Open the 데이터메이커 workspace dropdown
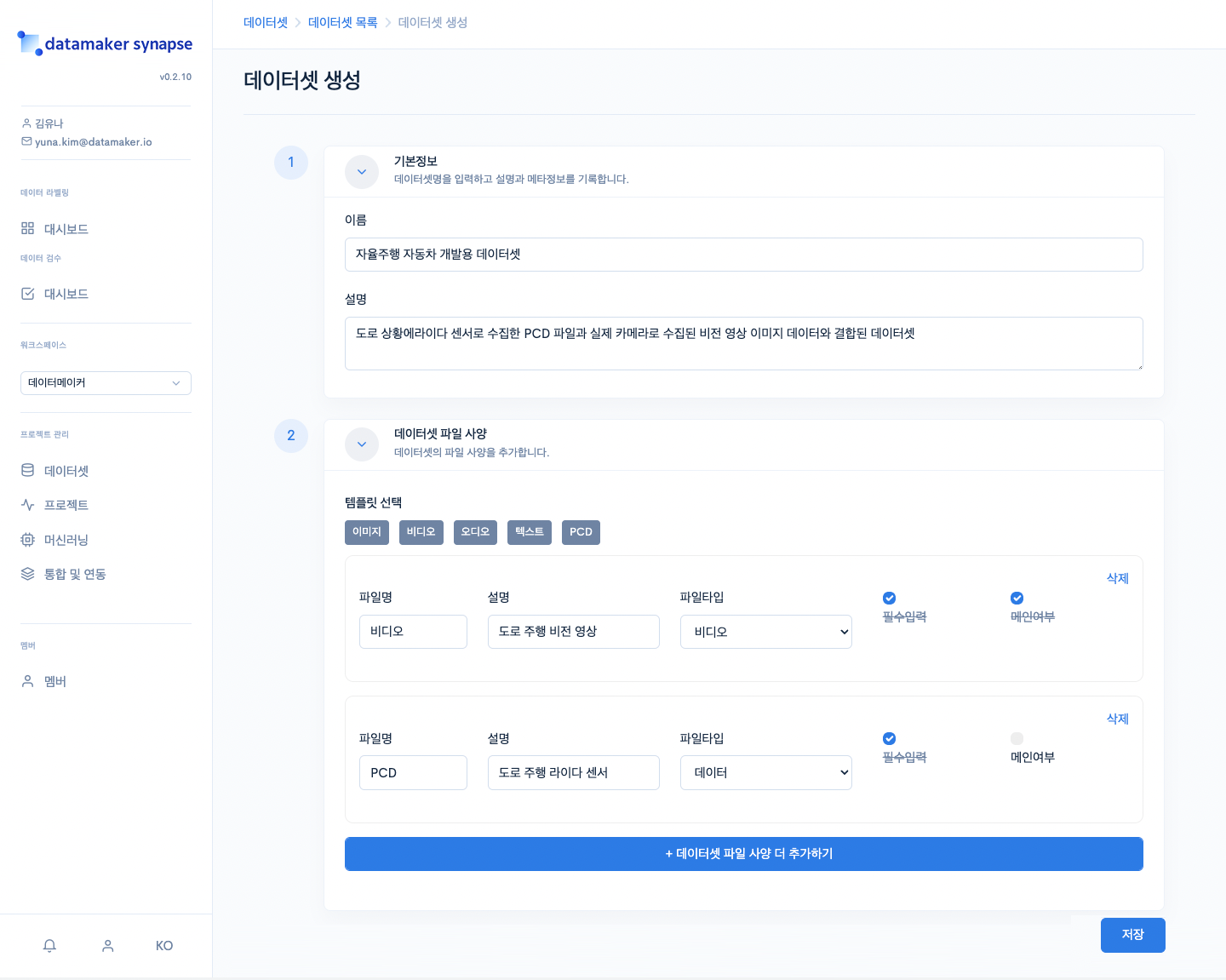The width and height of the screenshot is (1226, 980). tap(106, 383)
